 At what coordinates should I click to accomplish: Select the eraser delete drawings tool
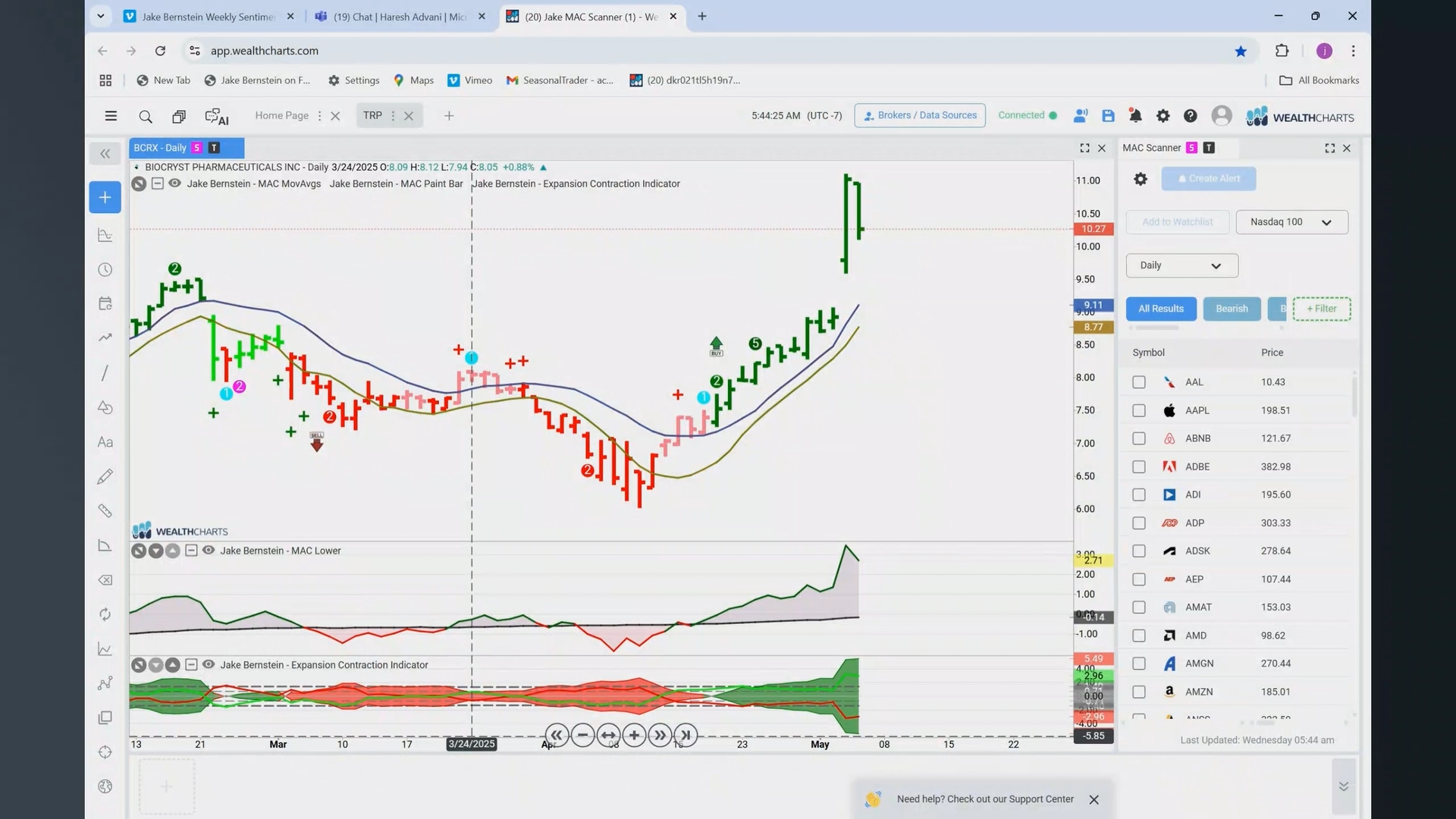(x=105, y=580)
